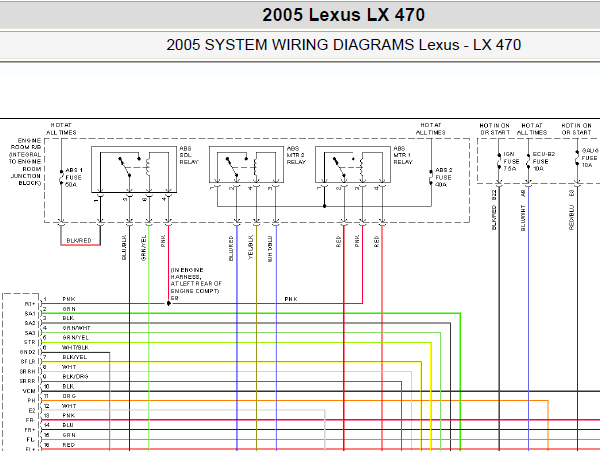Image resolution: width=600 pixels, height=451 pixels.
Task: Click the horizontal 'BLK/RED' jumper wire label
Action: point(79,241)
